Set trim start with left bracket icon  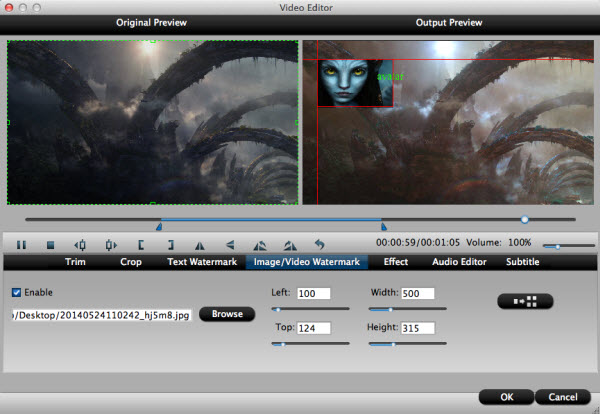[141, 245]
